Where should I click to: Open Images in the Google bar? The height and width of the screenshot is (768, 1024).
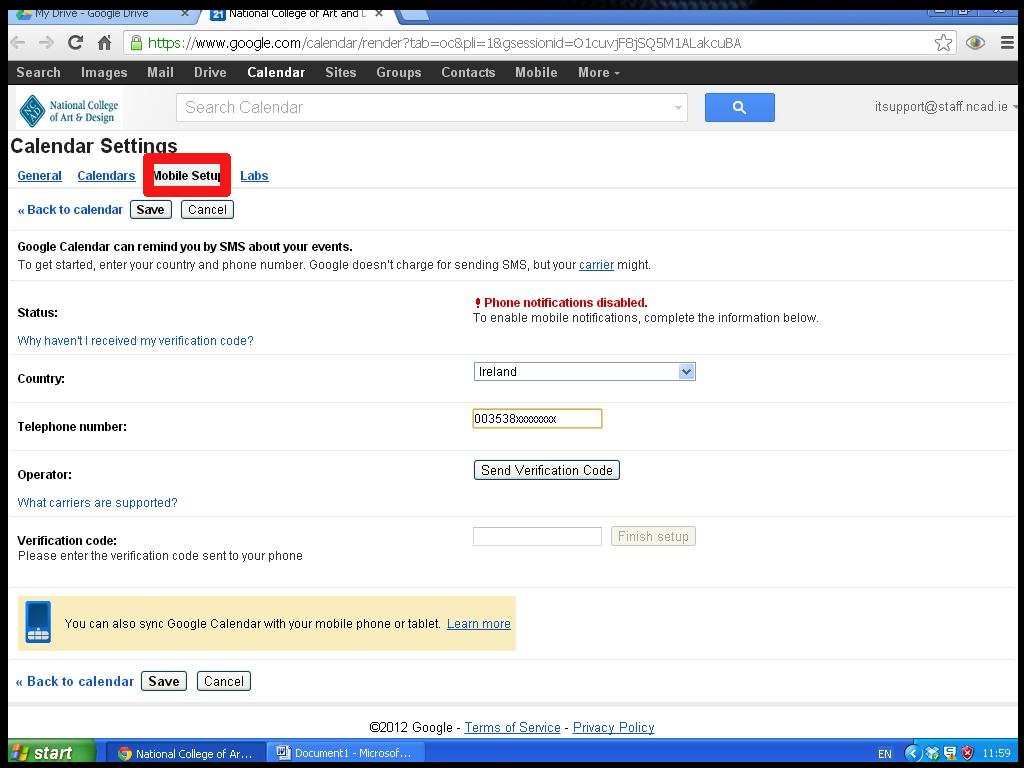(x=104, y=72)
